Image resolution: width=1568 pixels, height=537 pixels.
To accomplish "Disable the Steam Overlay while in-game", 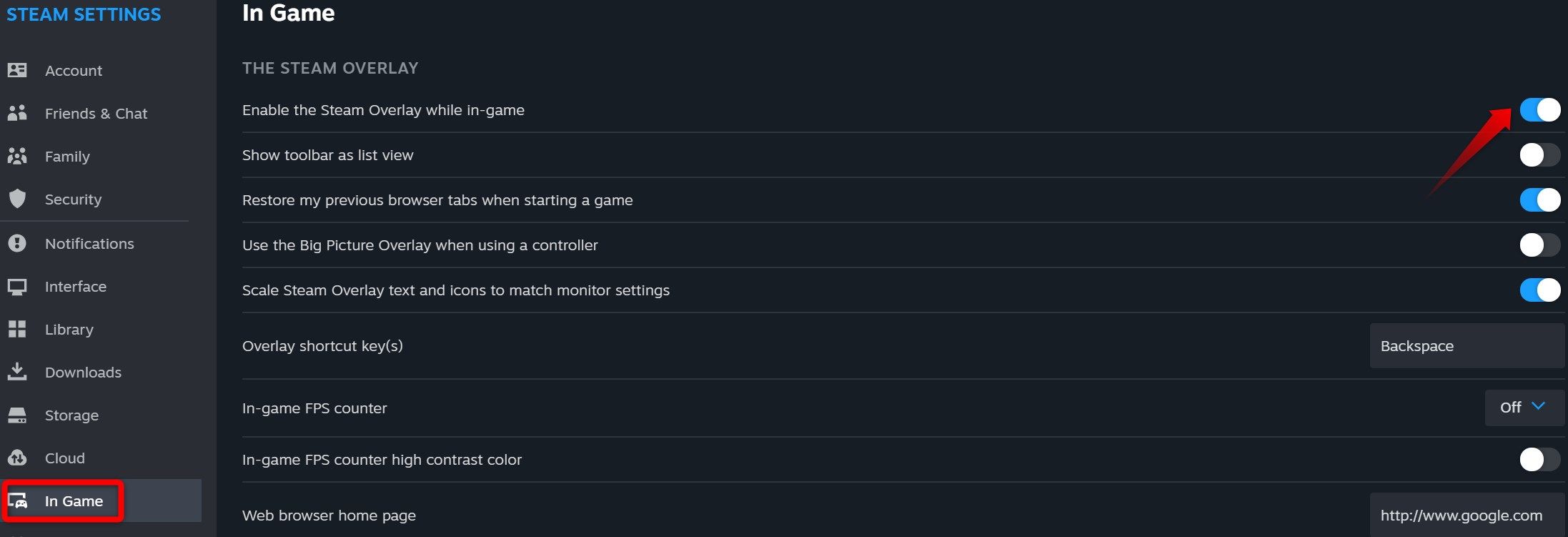I will pyautogui.click(x=1539, y=109).
